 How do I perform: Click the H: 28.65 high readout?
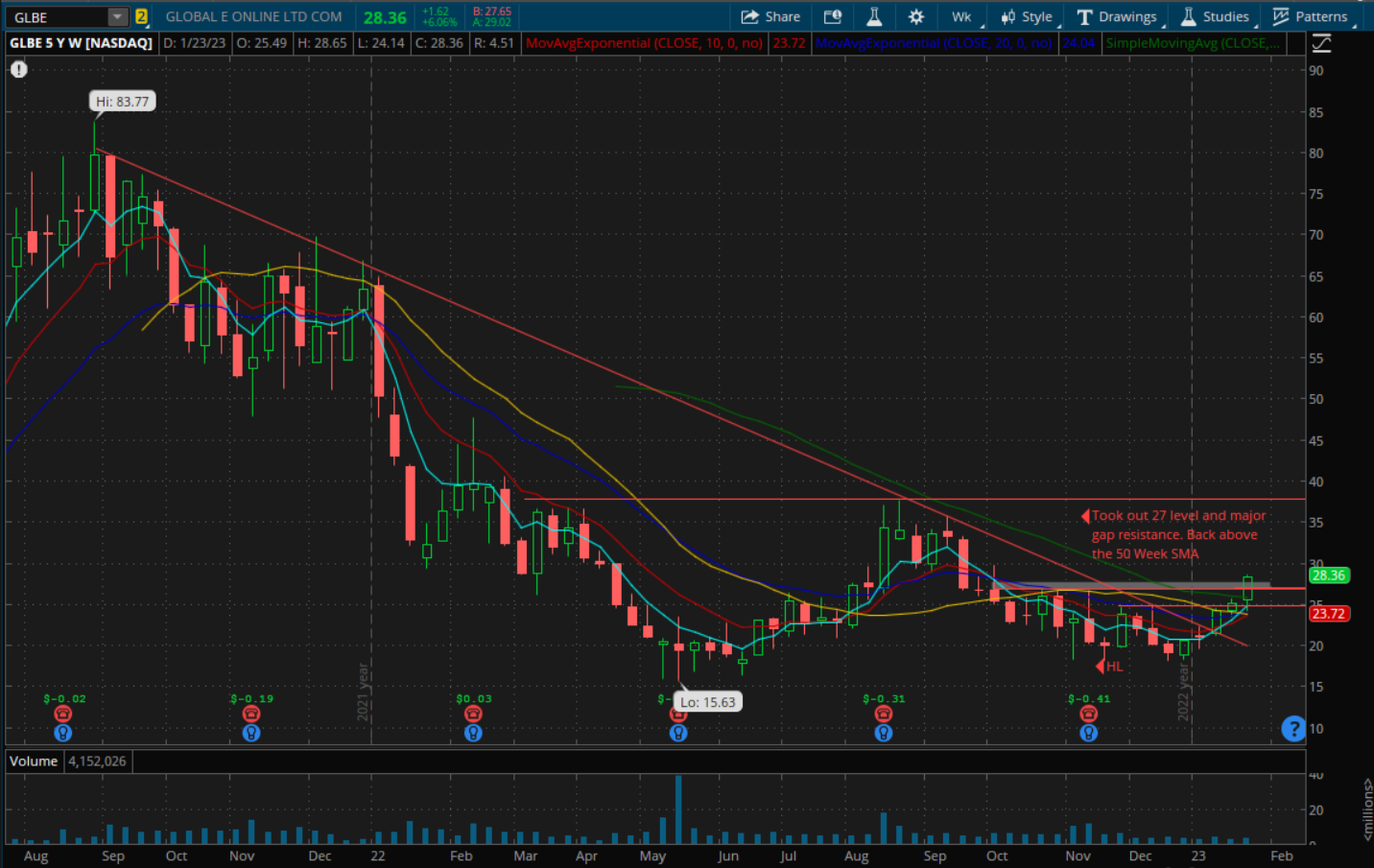320,43
